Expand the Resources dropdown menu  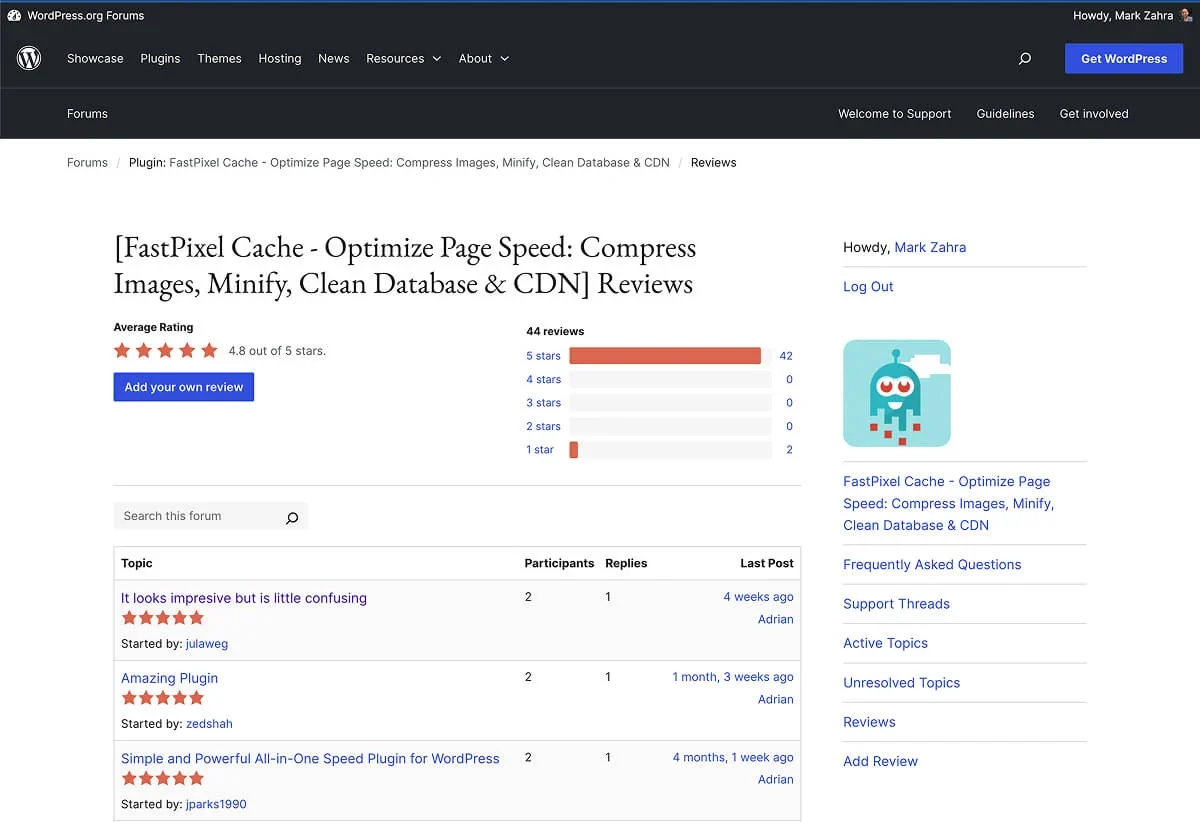pyautogui.click(x=403, y=59)
